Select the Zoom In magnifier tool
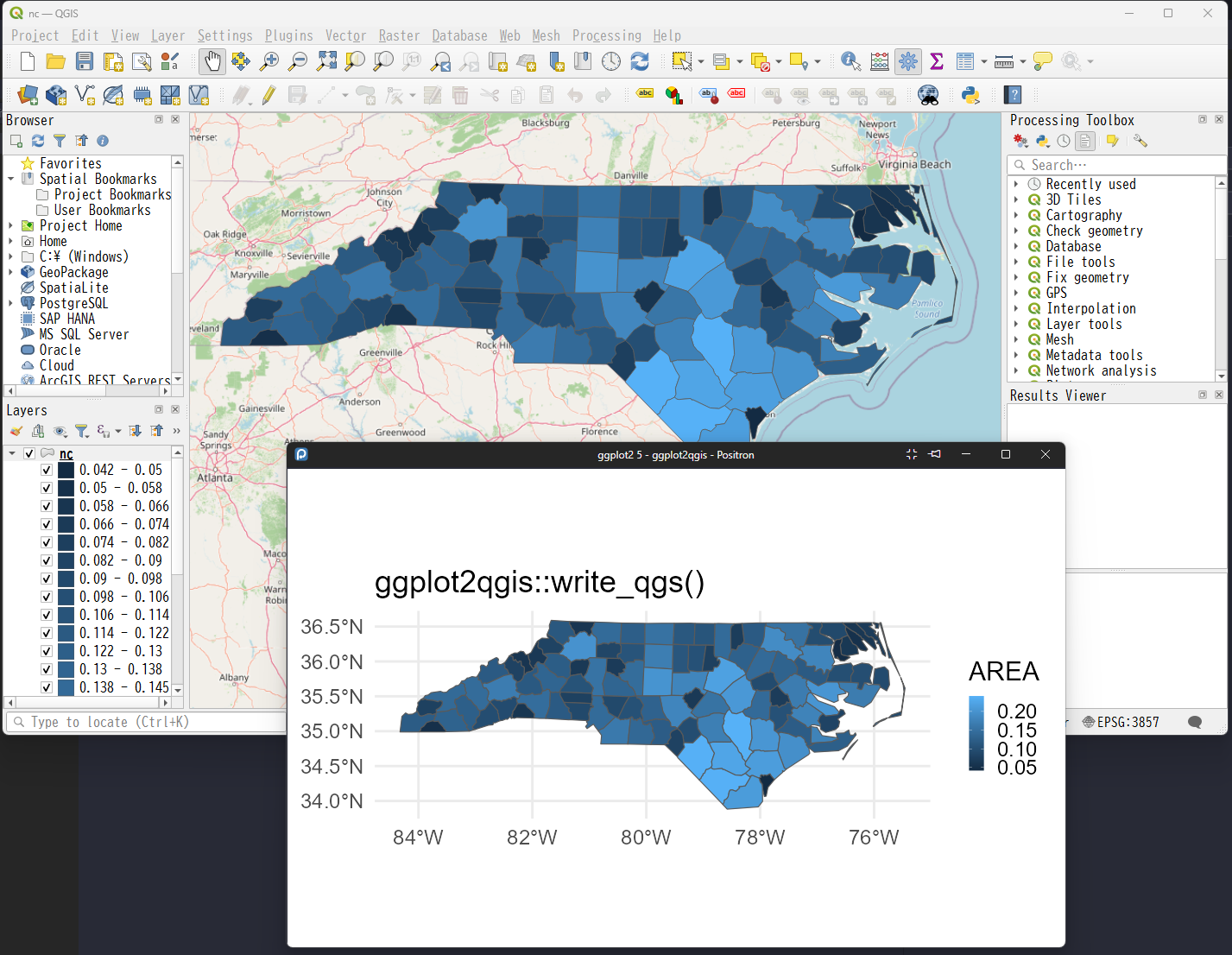1232x955 pixels. tap(269, 61)
